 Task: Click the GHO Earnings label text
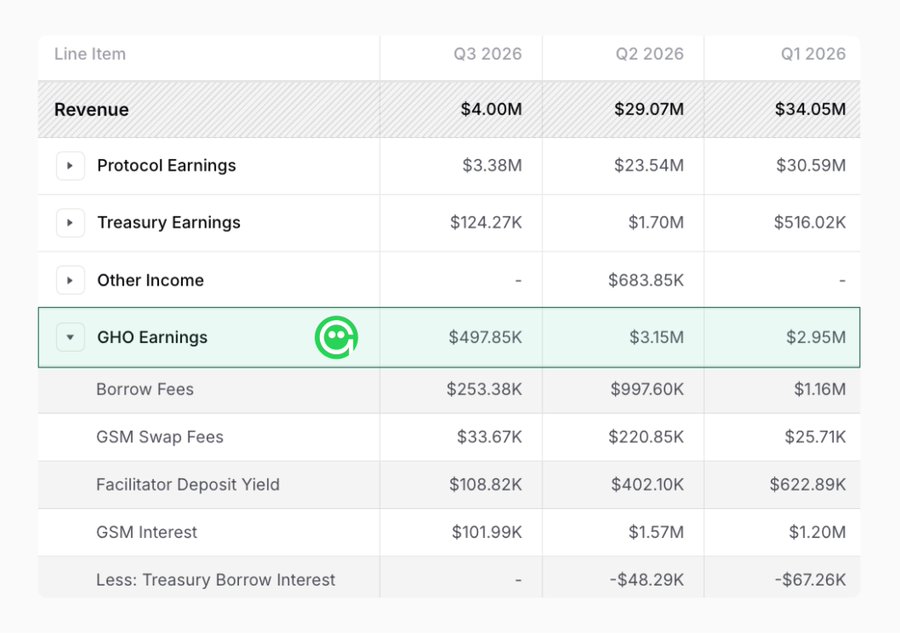152,337
